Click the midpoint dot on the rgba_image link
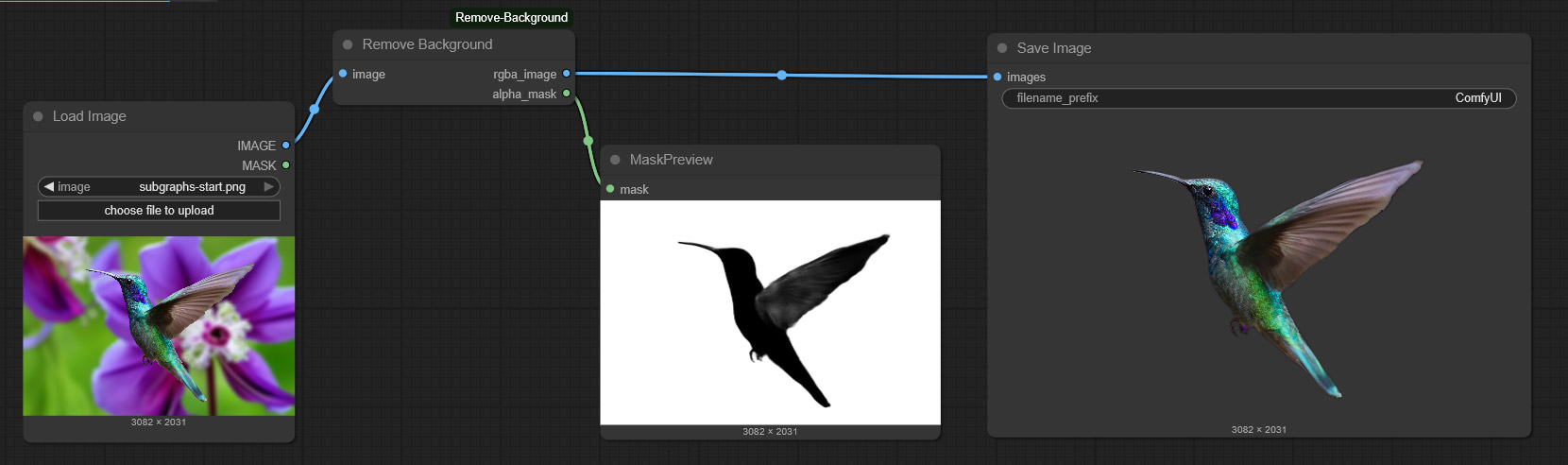 click(781, 75)
